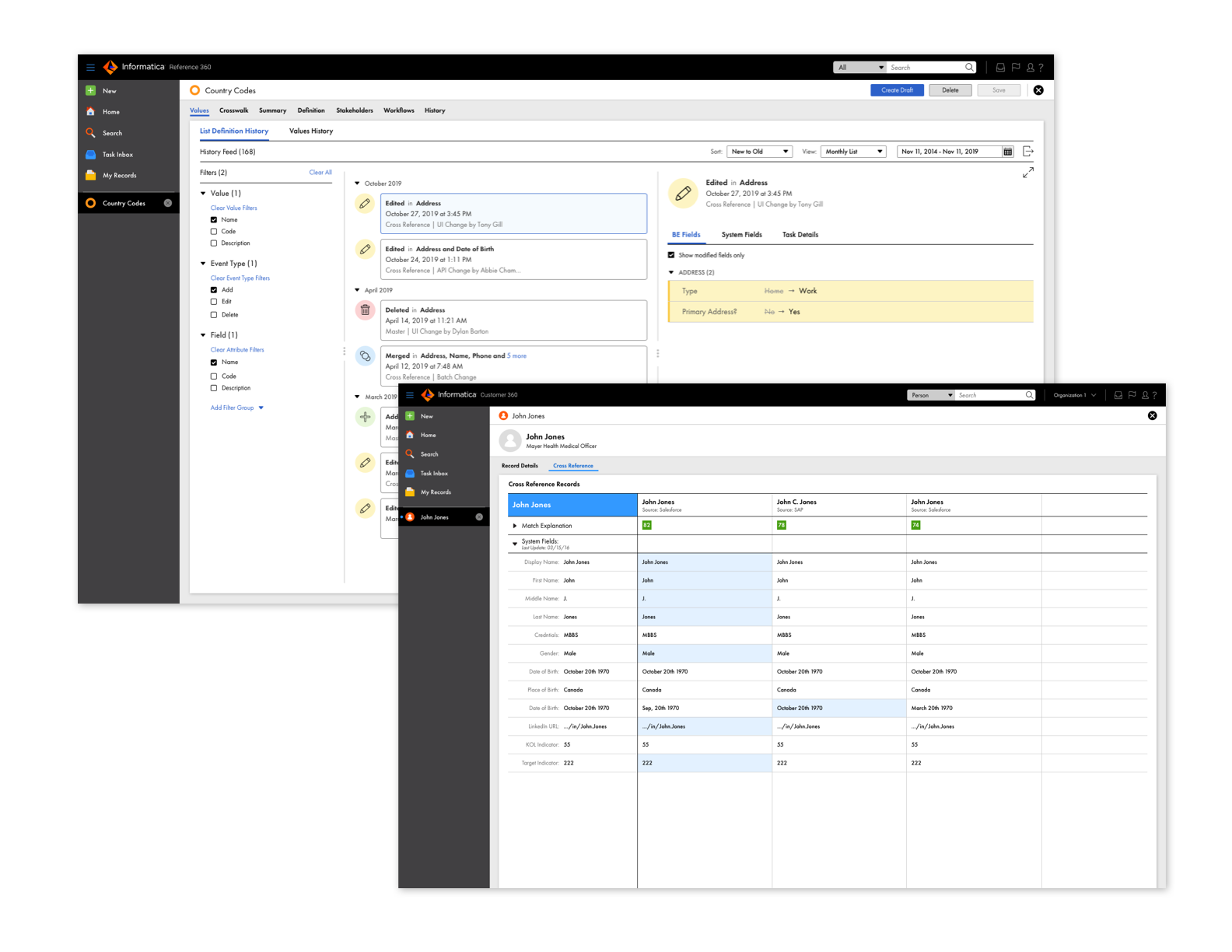Check Code under Value filters

pyautogui.click(x=214, y=232)
